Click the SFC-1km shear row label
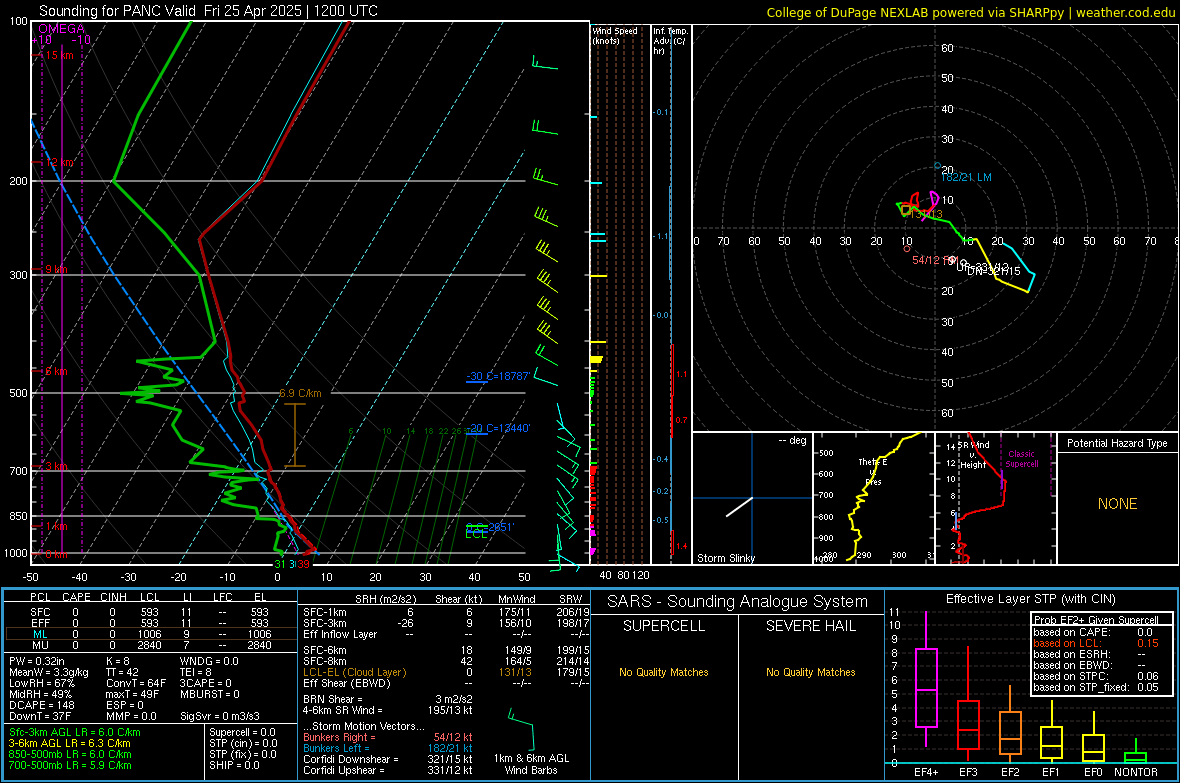Viewport: 1180px width, 783px height. 325,612
